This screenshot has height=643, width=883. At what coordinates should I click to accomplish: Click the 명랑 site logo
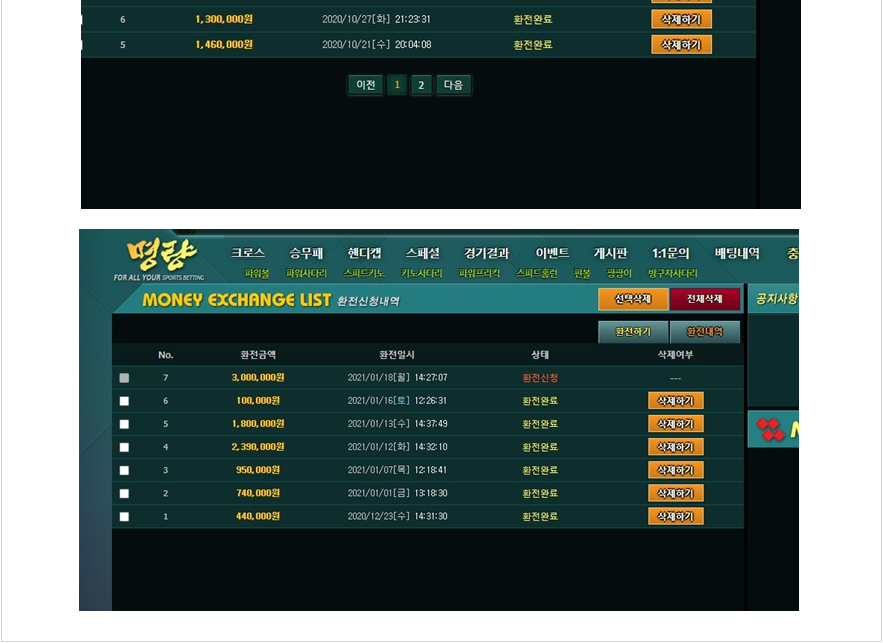coord(160,255)
